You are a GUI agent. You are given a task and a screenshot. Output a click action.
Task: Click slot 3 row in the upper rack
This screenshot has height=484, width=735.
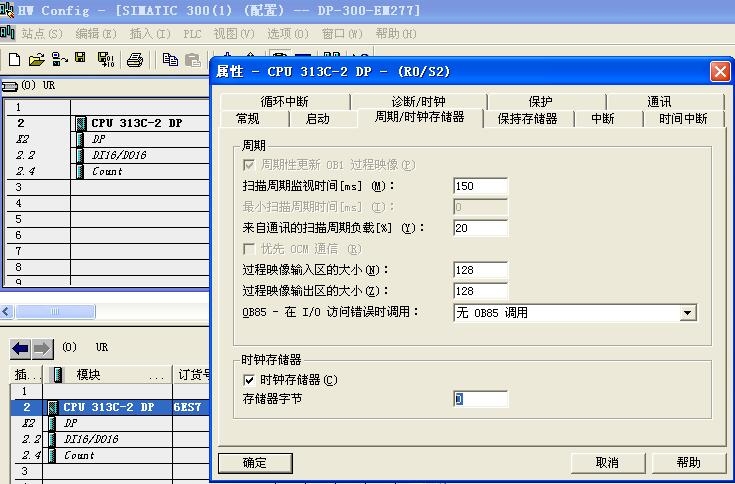tap(108, 187)
